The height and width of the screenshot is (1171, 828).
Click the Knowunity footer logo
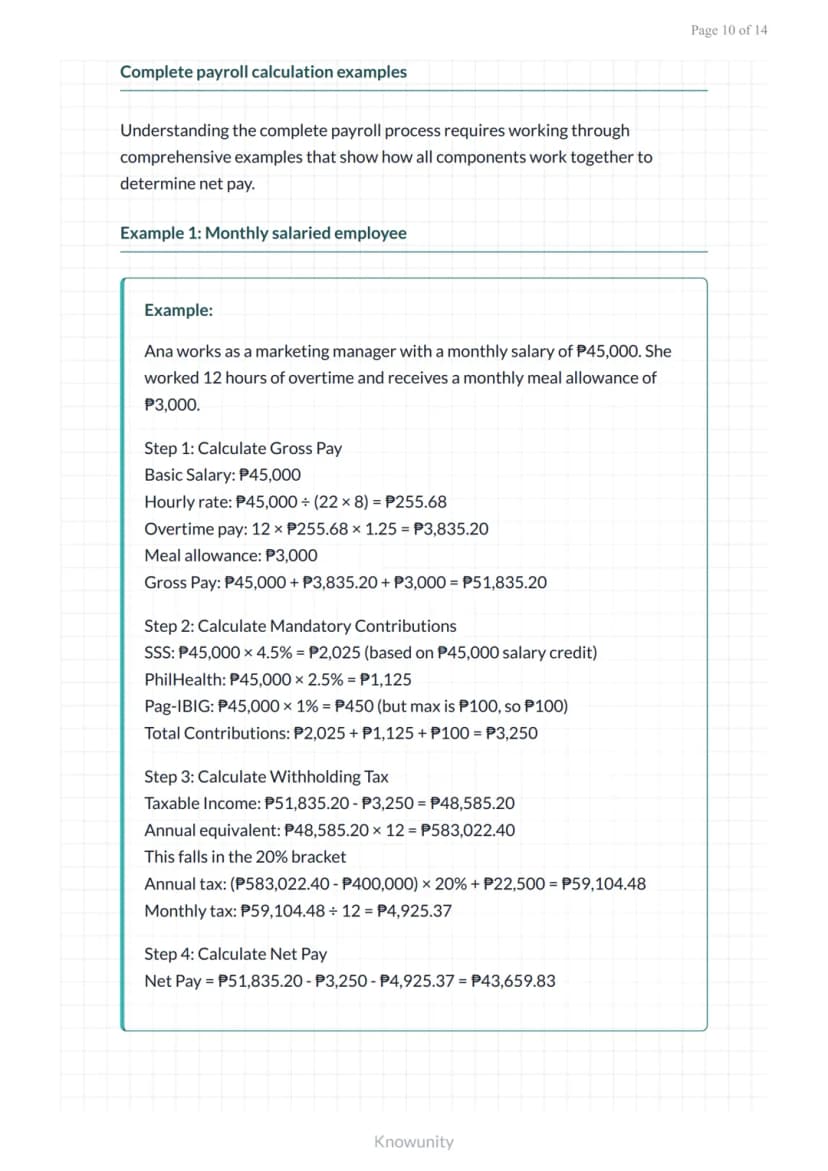[414, 1141]
